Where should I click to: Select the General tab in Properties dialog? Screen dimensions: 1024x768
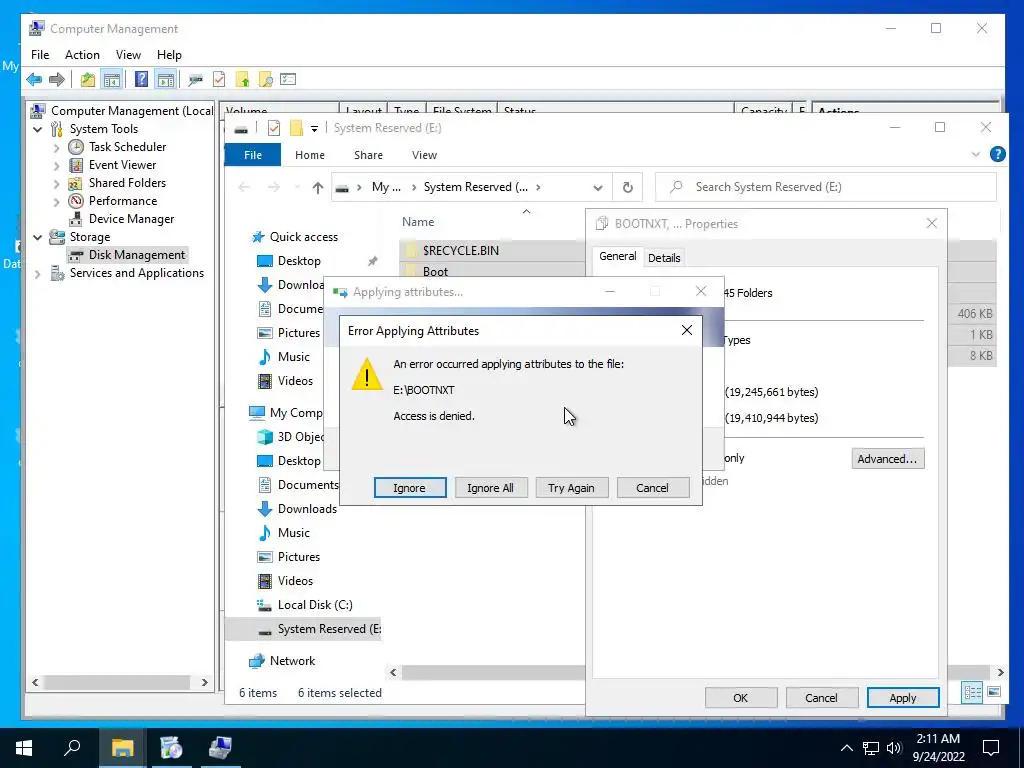point(618,256)
